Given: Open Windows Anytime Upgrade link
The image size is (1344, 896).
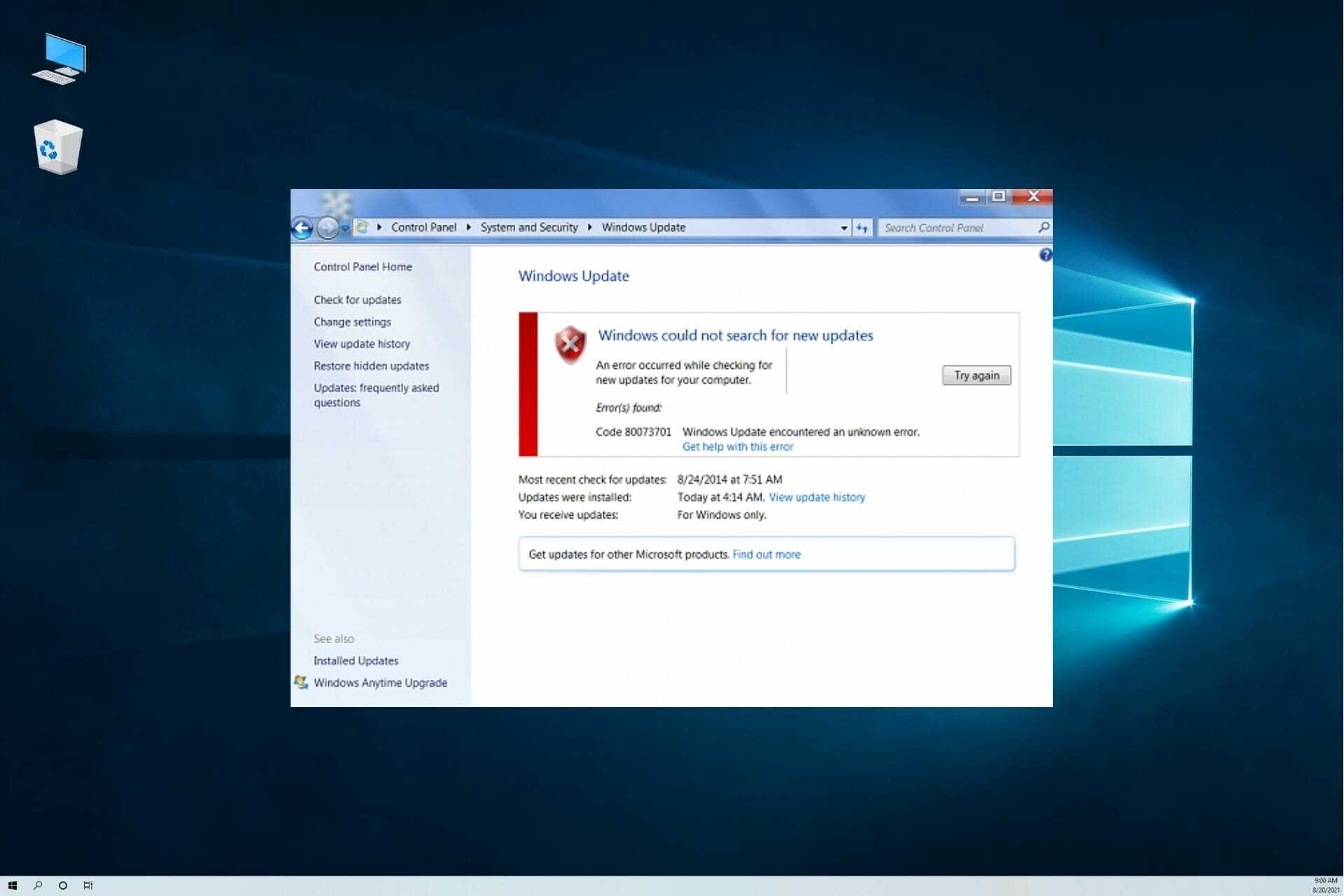Looking at the screenshot, I should tap(380, 683).
